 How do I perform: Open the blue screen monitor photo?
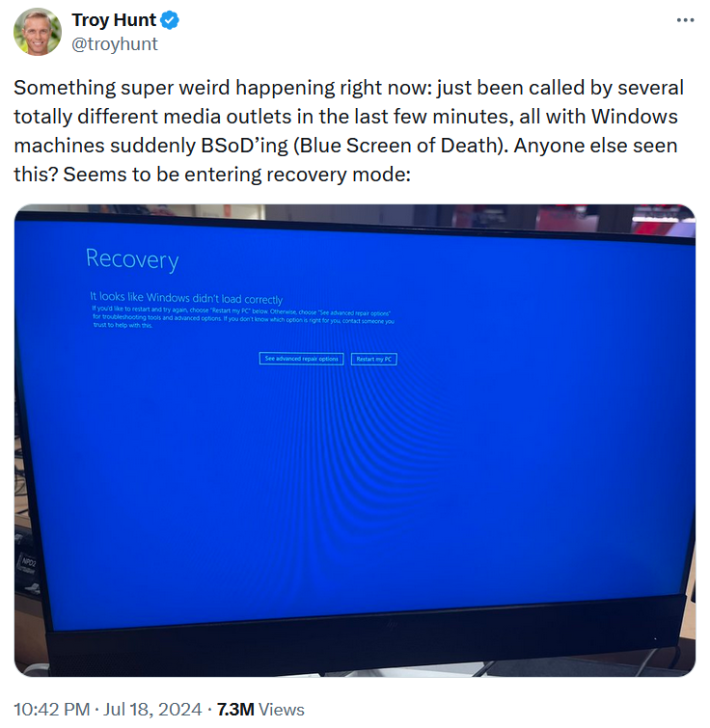[x=355, y=440]
